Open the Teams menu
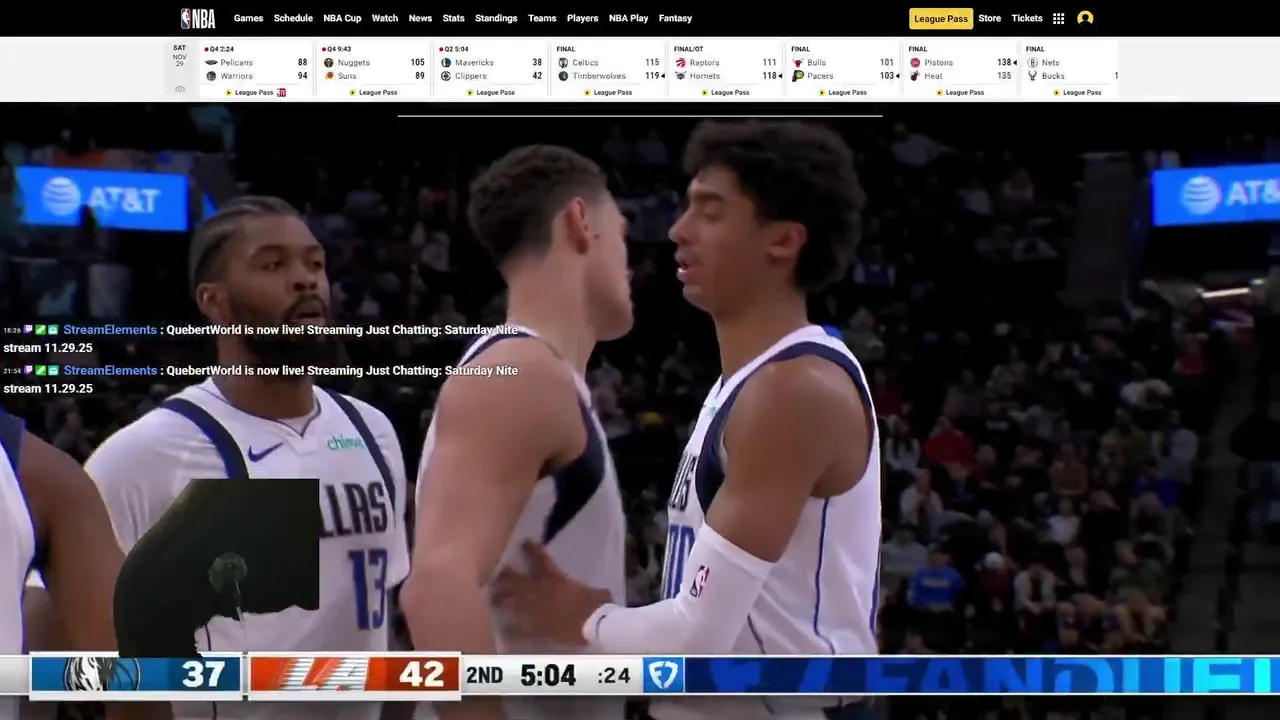Image resolution: width=1280 pixels, height=720 pixels. coord(542,18)
